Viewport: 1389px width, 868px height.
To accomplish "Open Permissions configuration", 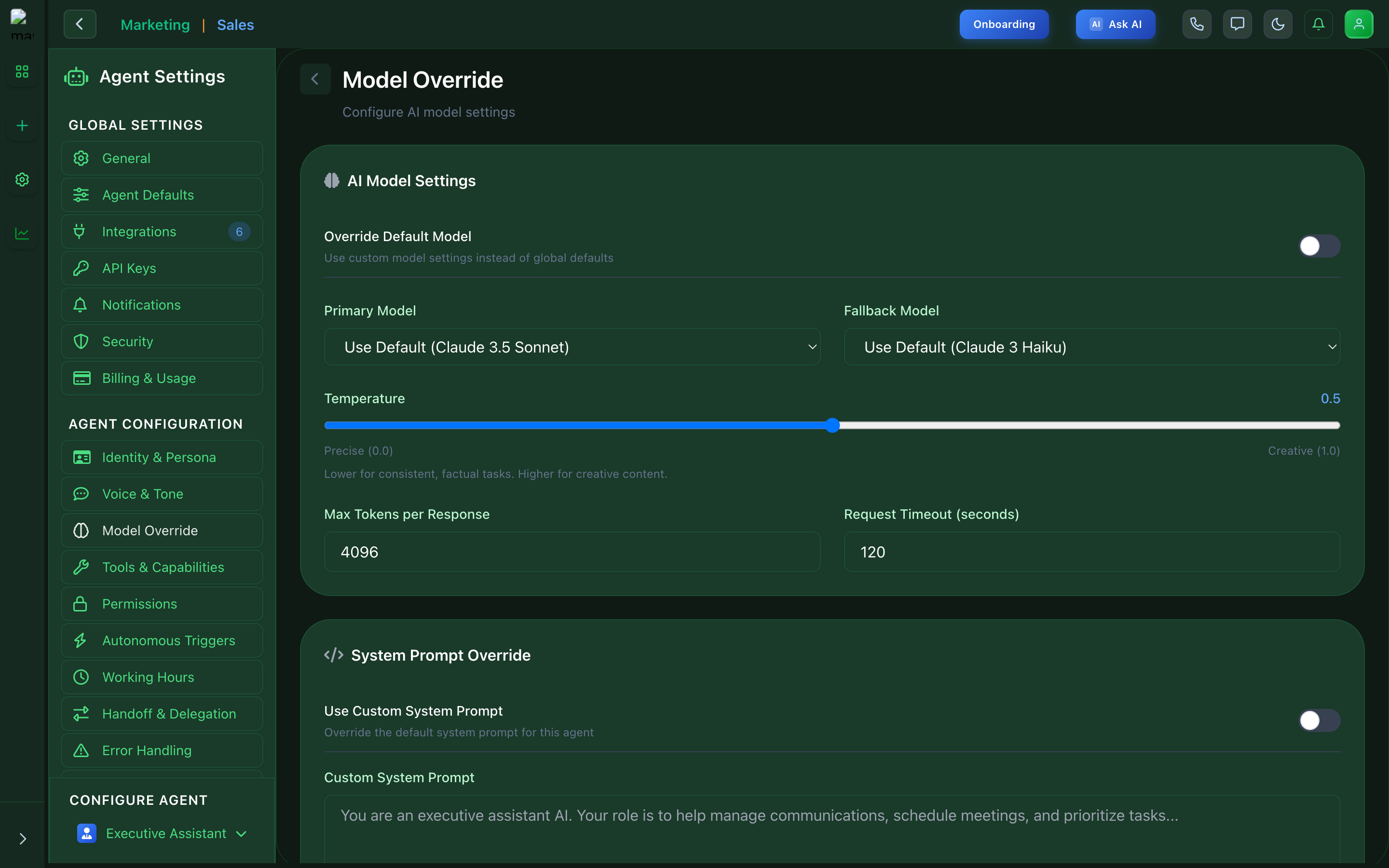I will pyautogui.click(x=162, y=604).
